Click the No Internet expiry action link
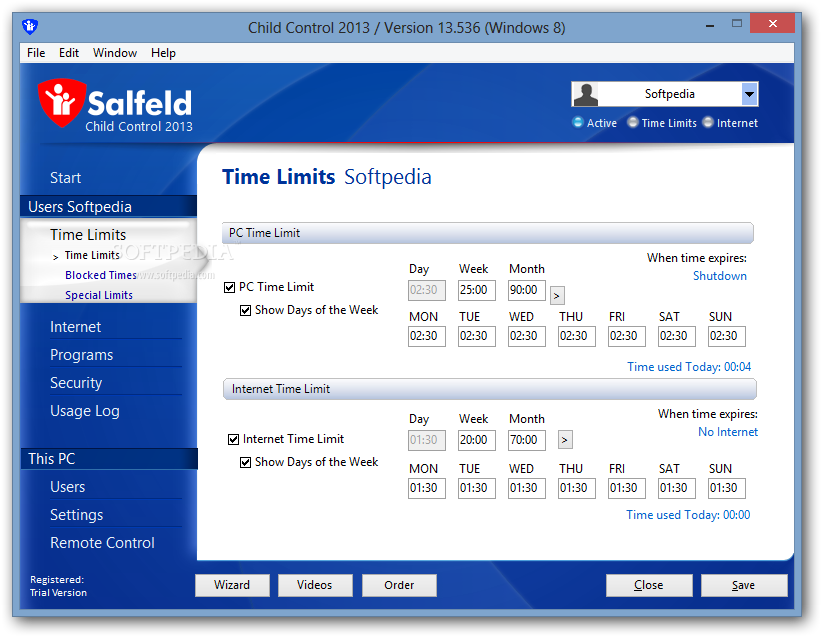 coord(728,432)
